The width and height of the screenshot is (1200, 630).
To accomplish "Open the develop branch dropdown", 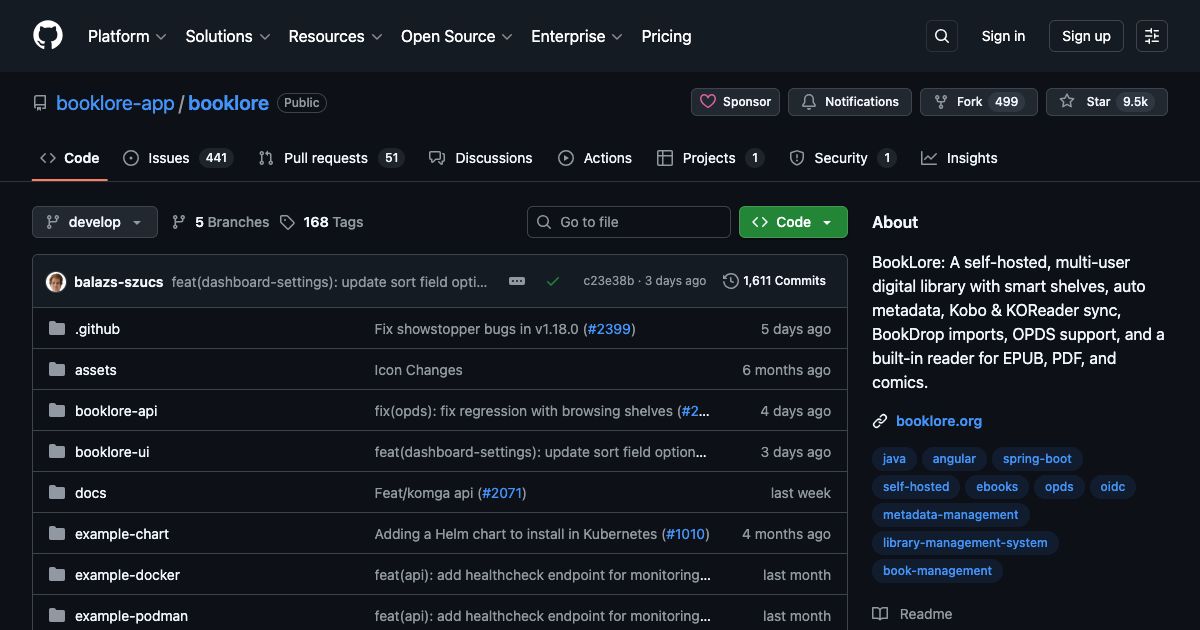I will 94,221.
